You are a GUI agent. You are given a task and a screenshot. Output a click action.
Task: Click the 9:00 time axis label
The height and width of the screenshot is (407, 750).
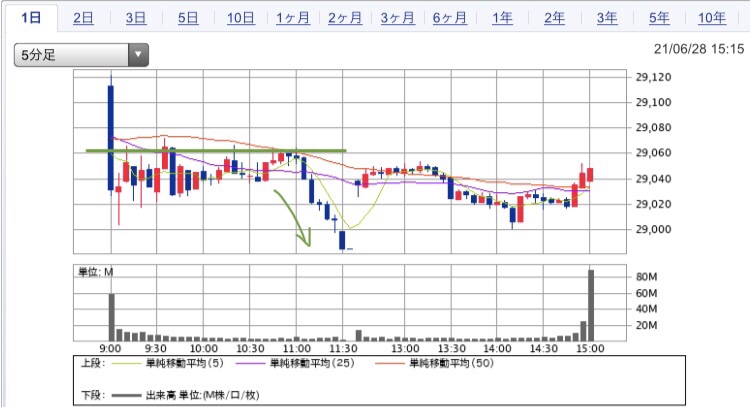click(x=110, y=349)
